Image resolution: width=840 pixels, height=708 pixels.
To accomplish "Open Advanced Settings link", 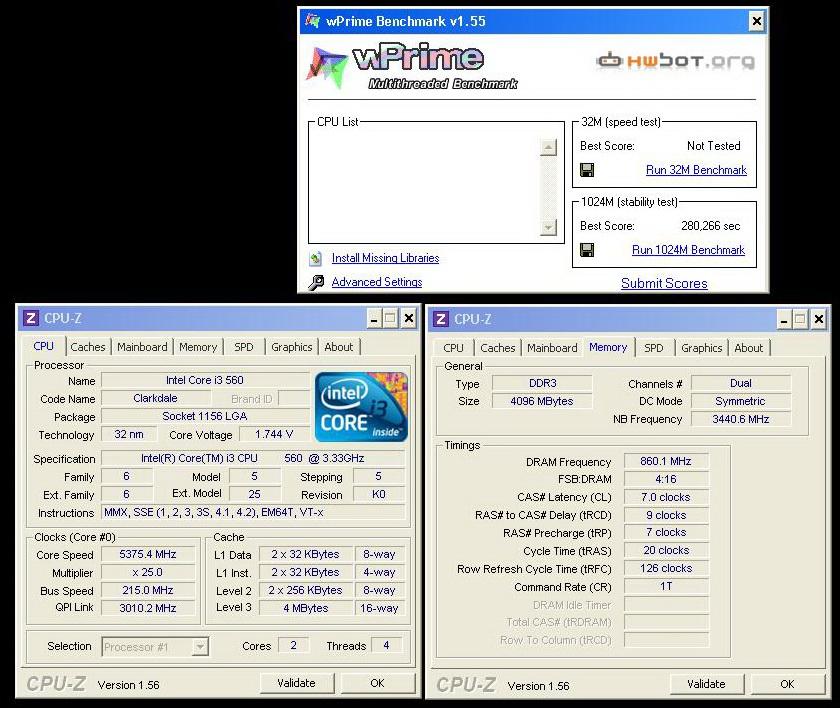I will pyautogui.click(x=377, y=282).
